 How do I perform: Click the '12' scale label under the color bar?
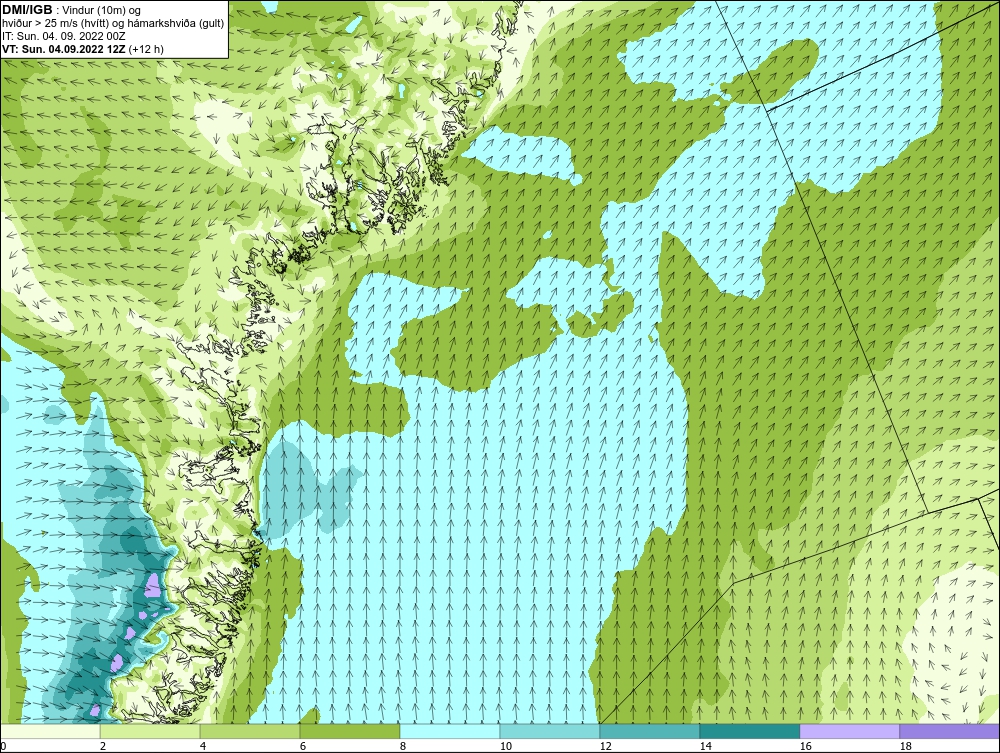coord(605,746)
